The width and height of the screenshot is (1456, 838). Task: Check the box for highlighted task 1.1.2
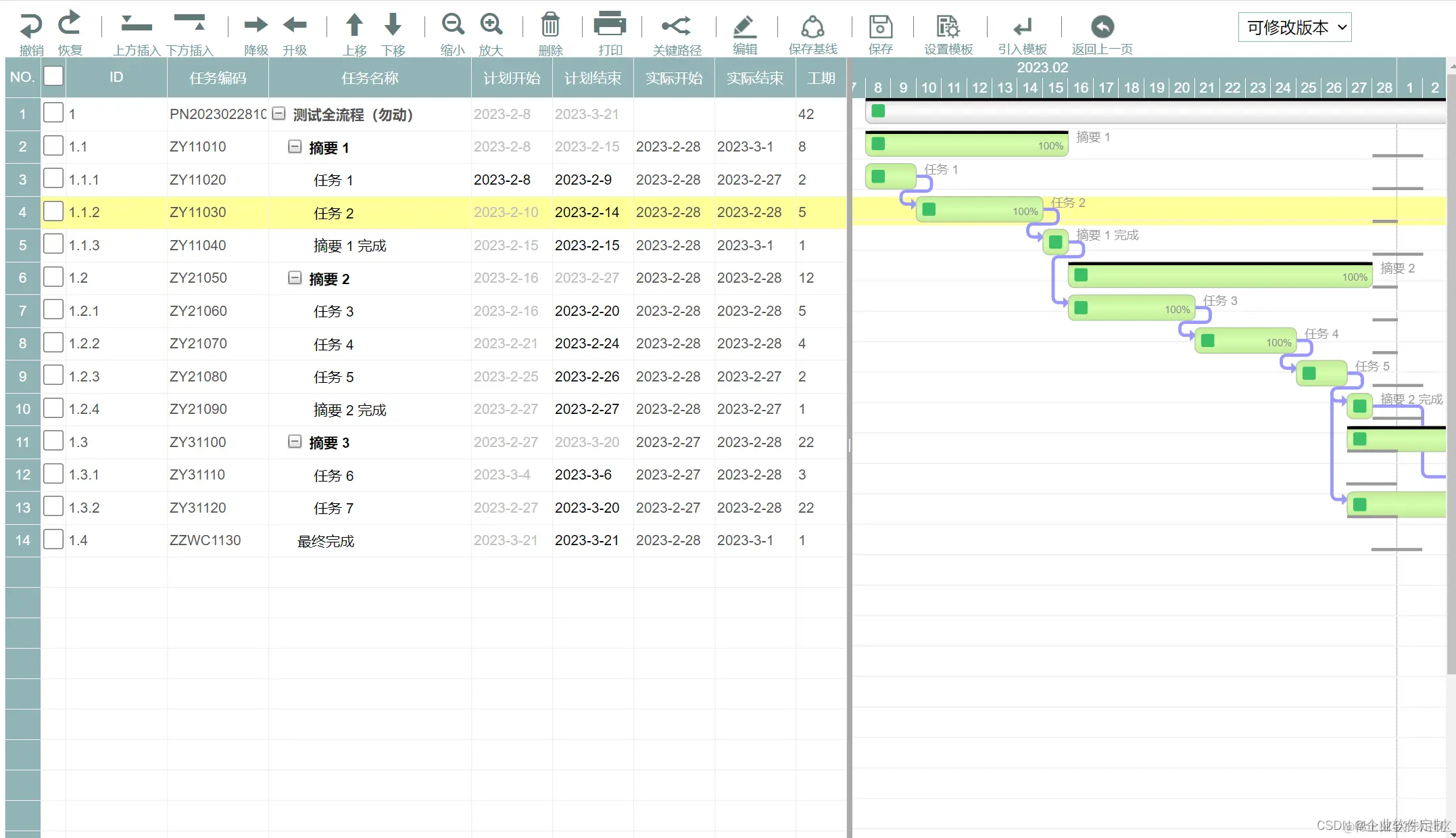pos(53,211)
